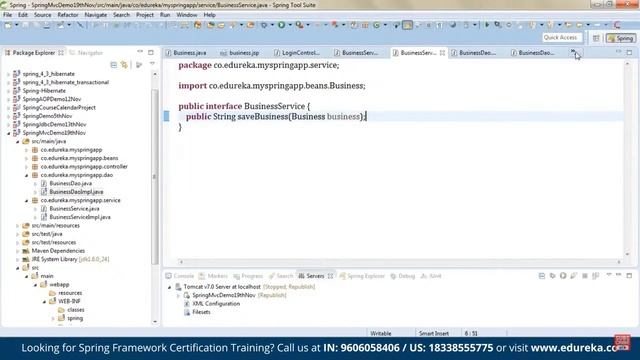Click the green G Grails icon in toolbar

(376, 25)
